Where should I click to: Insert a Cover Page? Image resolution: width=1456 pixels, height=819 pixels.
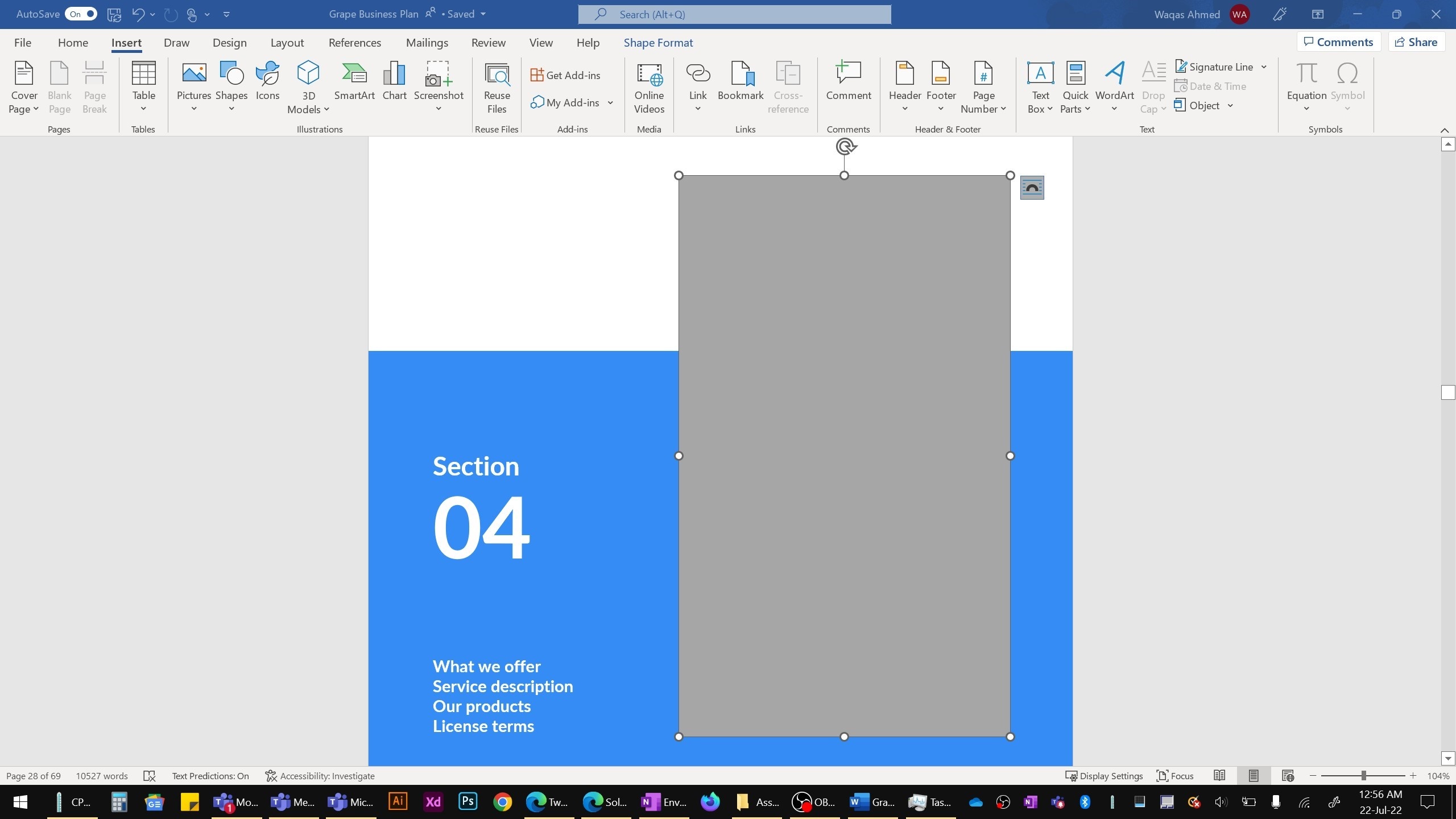(x=24, y=88)
